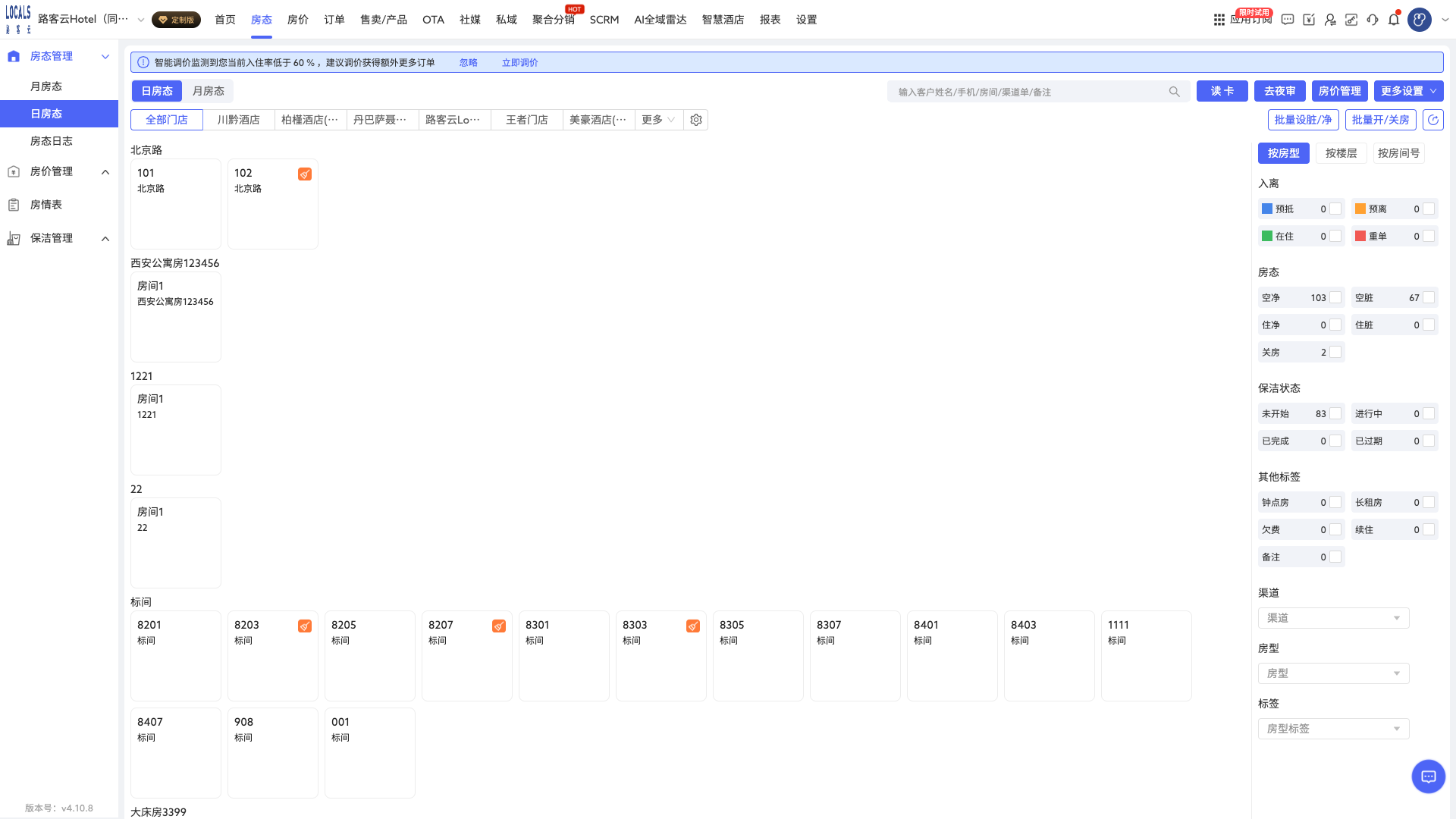The width and height of the screenshot is (1456, 819).
Task: Open headset customer support icon
Action: 1373,20
